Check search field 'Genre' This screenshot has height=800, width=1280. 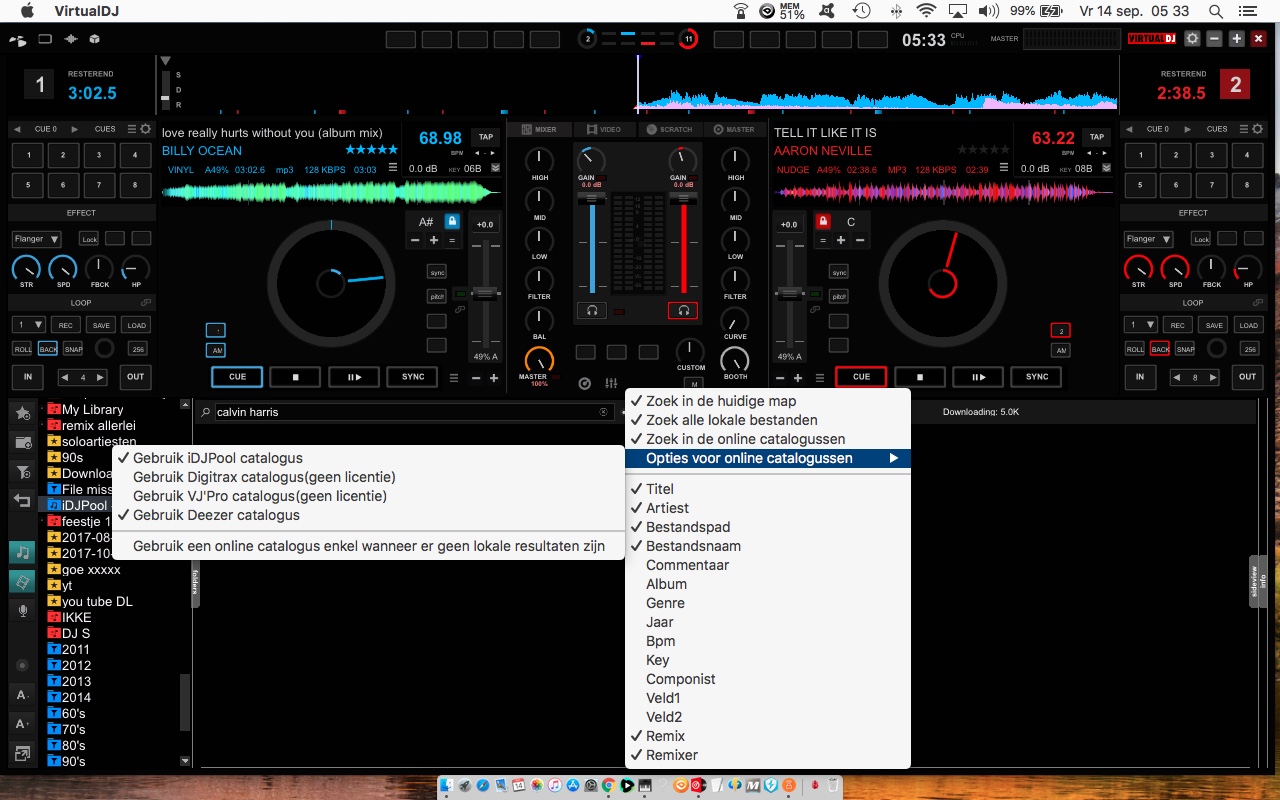click(x=768, y=603)
